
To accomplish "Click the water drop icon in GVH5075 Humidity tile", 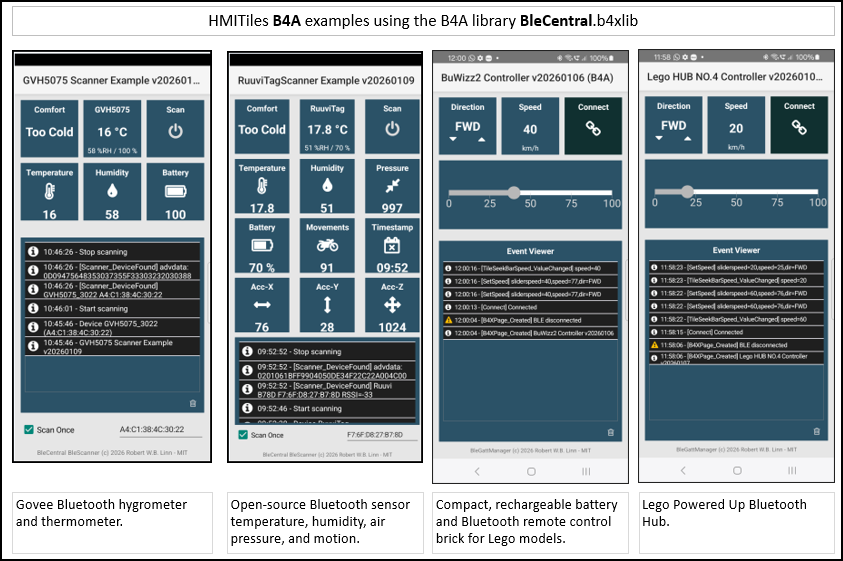I will click(112, 191).
